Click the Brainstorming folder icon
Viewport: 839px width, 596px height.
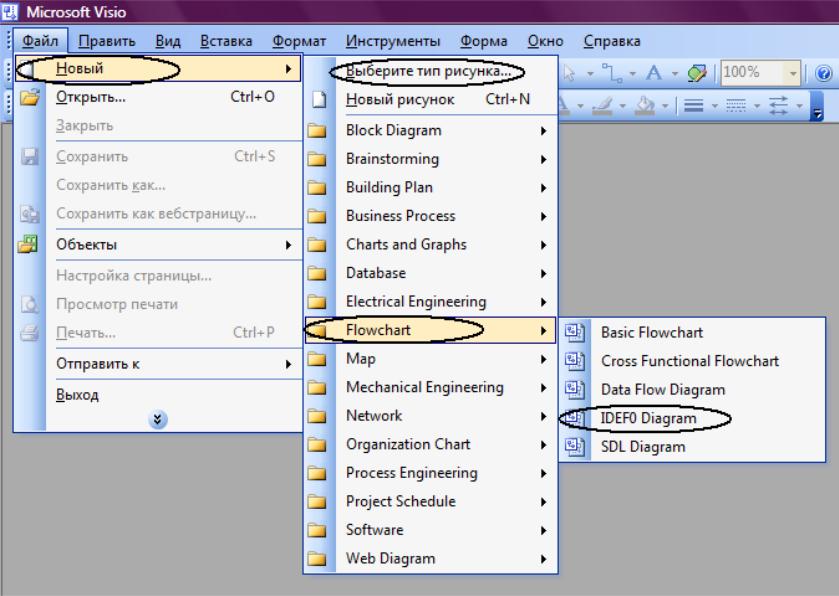pyautogui.click(x=317, y=159)
